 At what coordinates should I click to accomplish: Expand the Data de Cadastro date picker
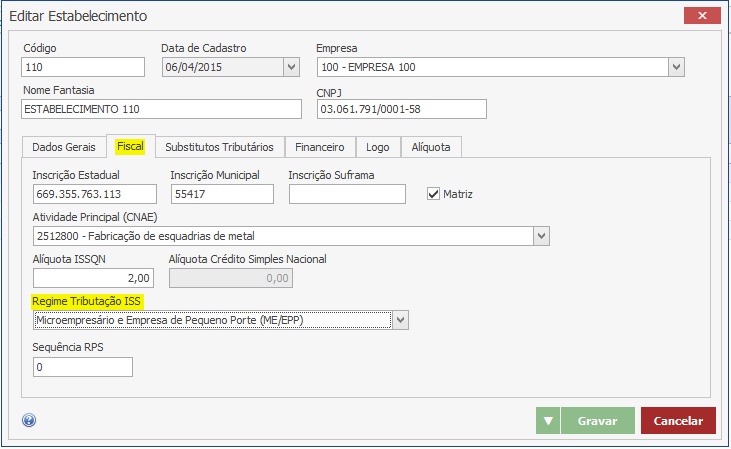pos(291,67)
